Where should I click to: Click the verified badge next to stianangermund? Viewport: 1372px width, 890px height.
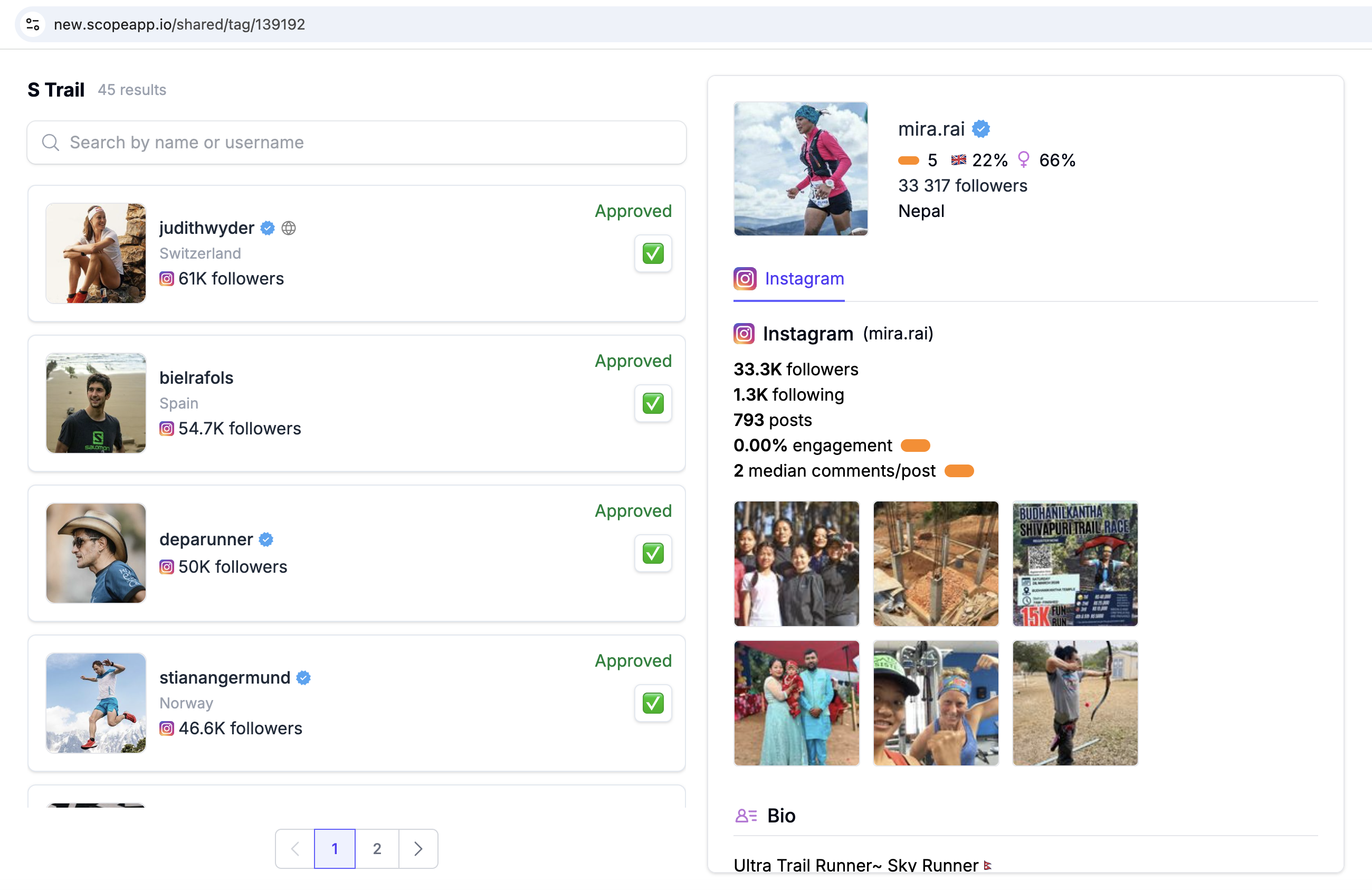point(303,678)
